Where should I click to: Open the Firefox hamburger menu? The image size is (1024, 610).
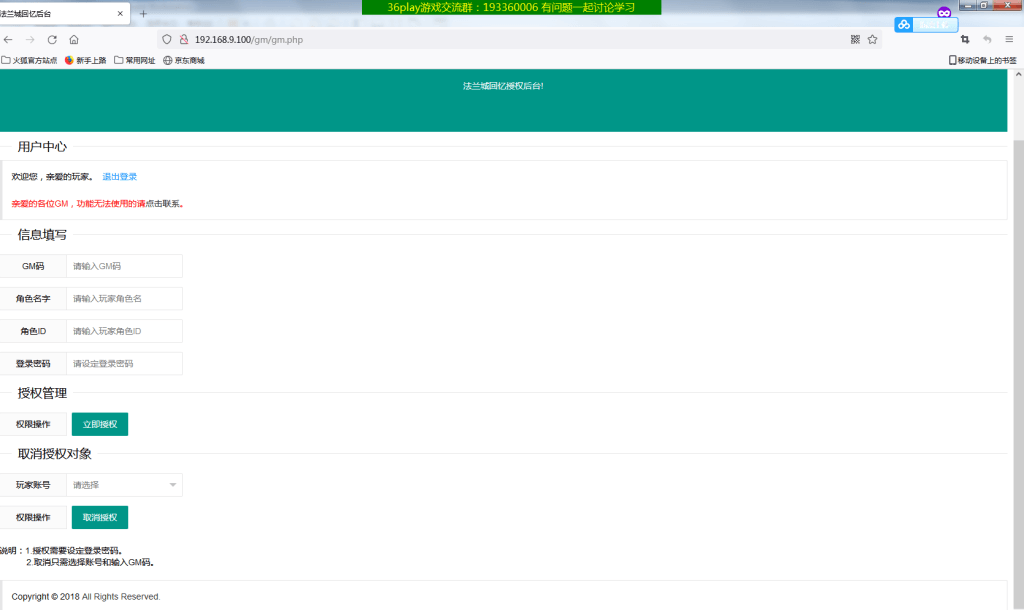click(1009, 40)
